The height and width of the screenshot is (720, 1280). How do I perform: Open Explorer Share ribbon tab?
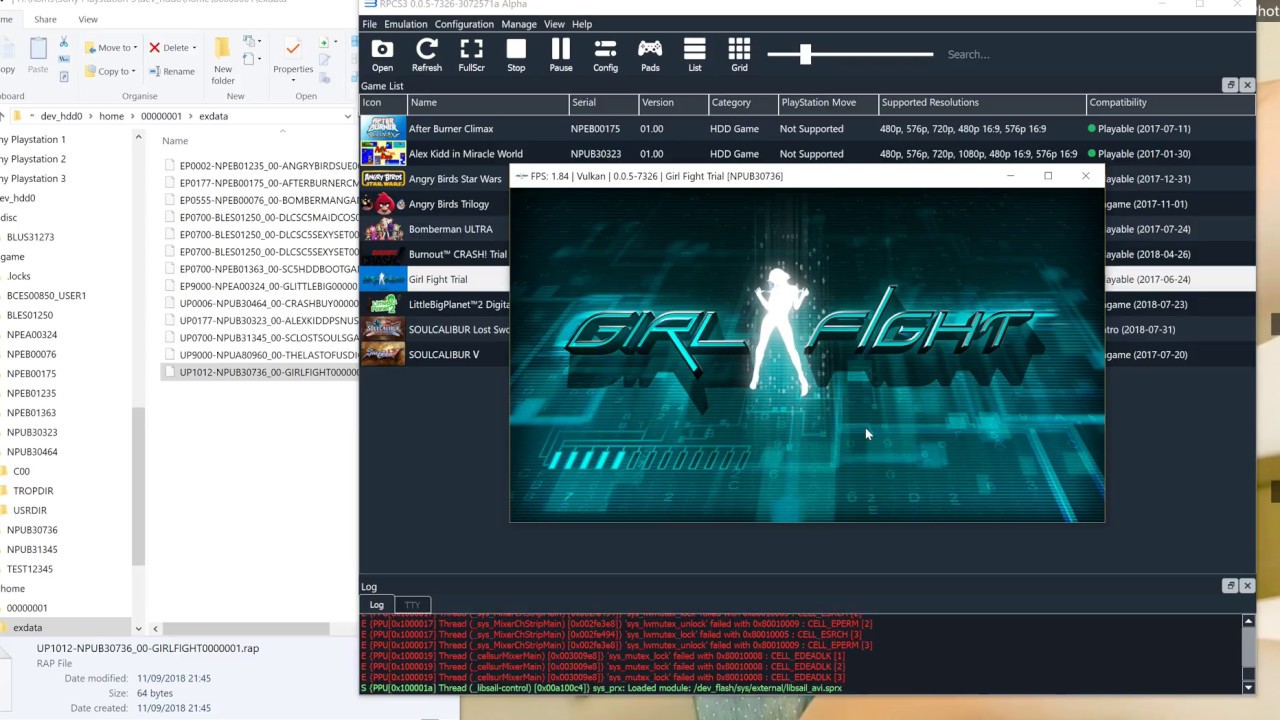[x=45, y=20]
